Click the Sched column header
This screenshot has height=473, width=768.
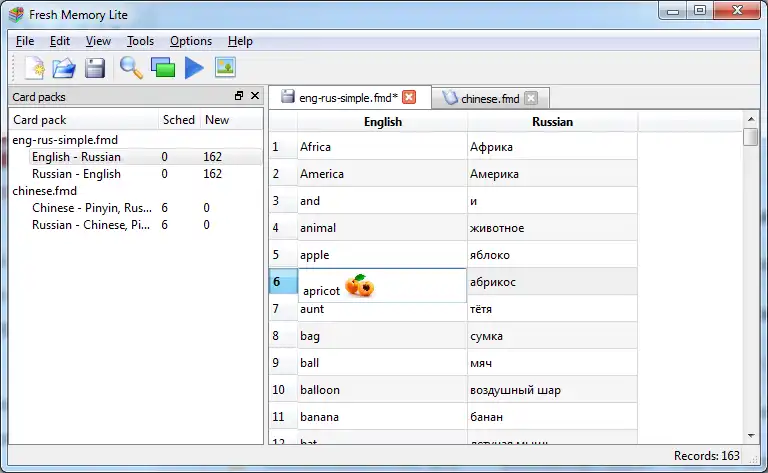[x=179, y=120]
